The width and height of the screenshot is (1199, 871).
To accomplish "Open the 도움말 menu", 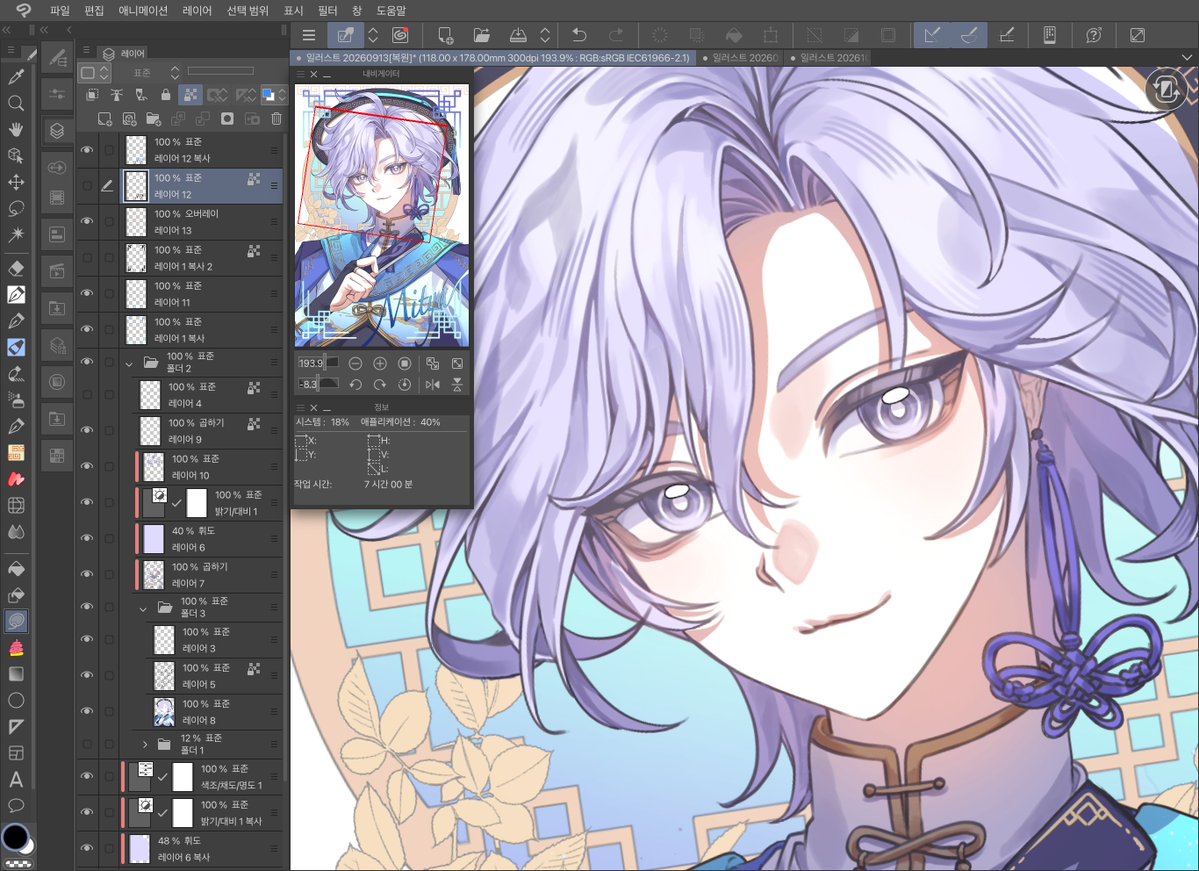I will point(391,11).
